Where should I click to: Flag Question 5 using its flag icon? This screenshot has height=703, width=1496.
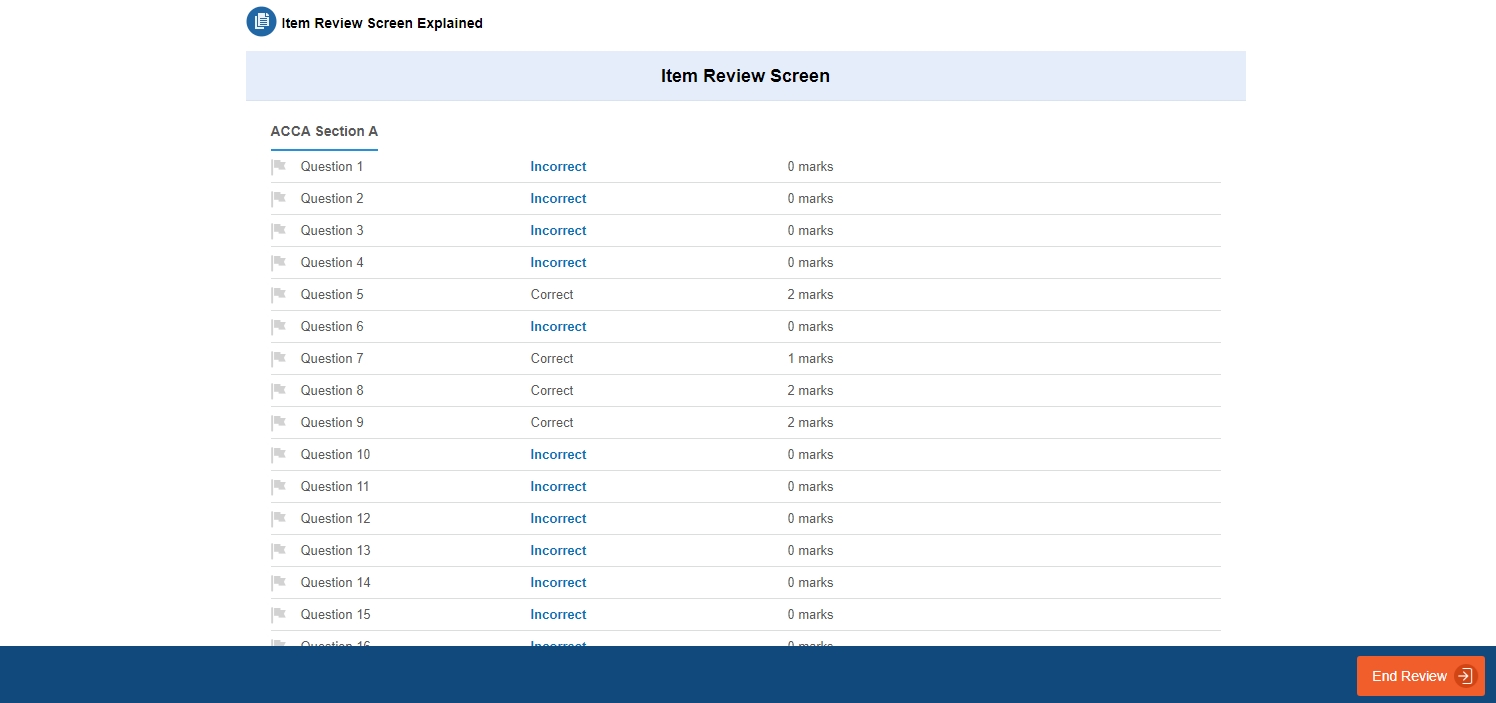pos(279,295)
